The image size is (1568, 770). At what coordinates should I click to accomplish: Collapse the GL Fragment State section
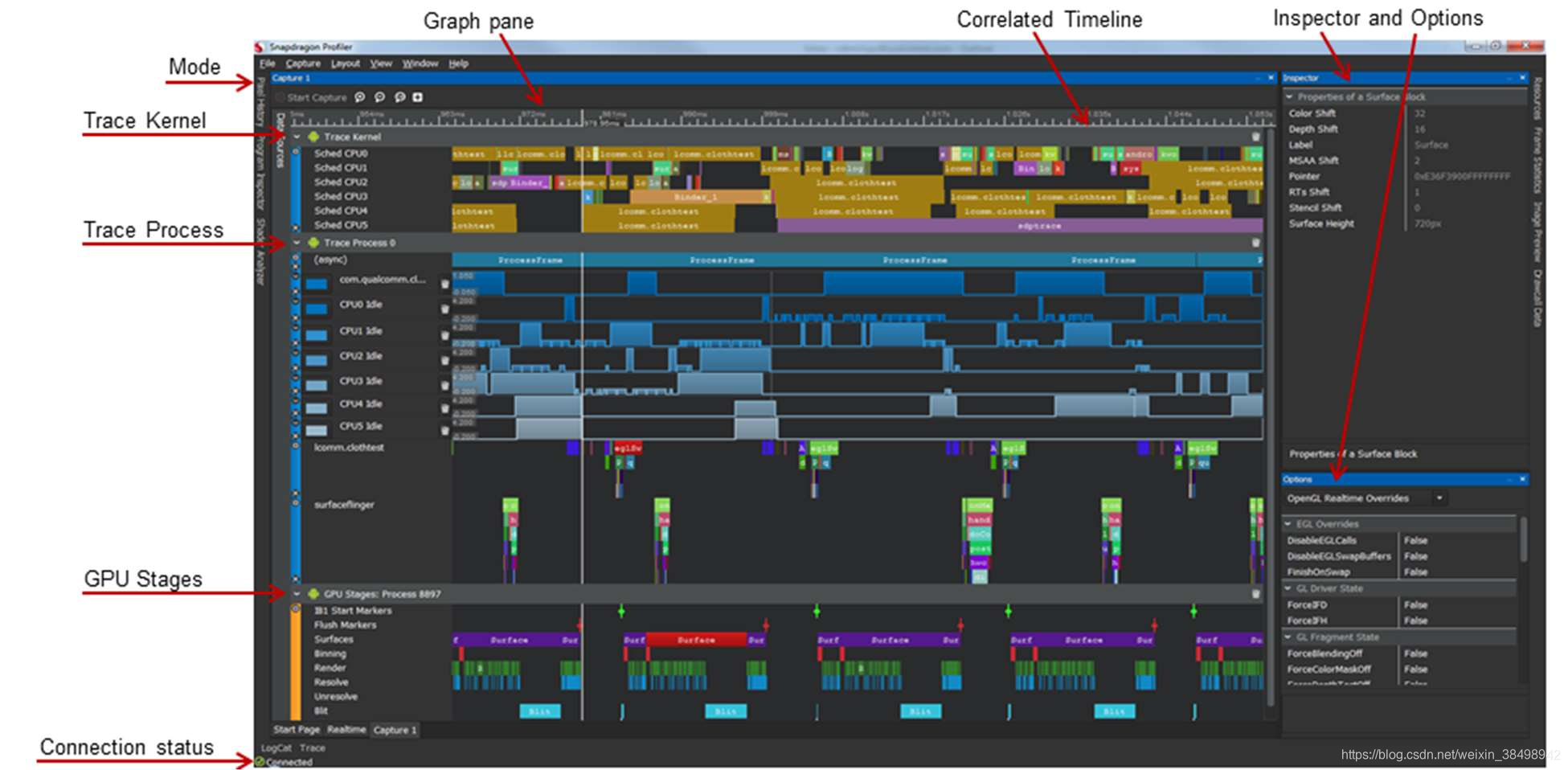coord(1288,637)
